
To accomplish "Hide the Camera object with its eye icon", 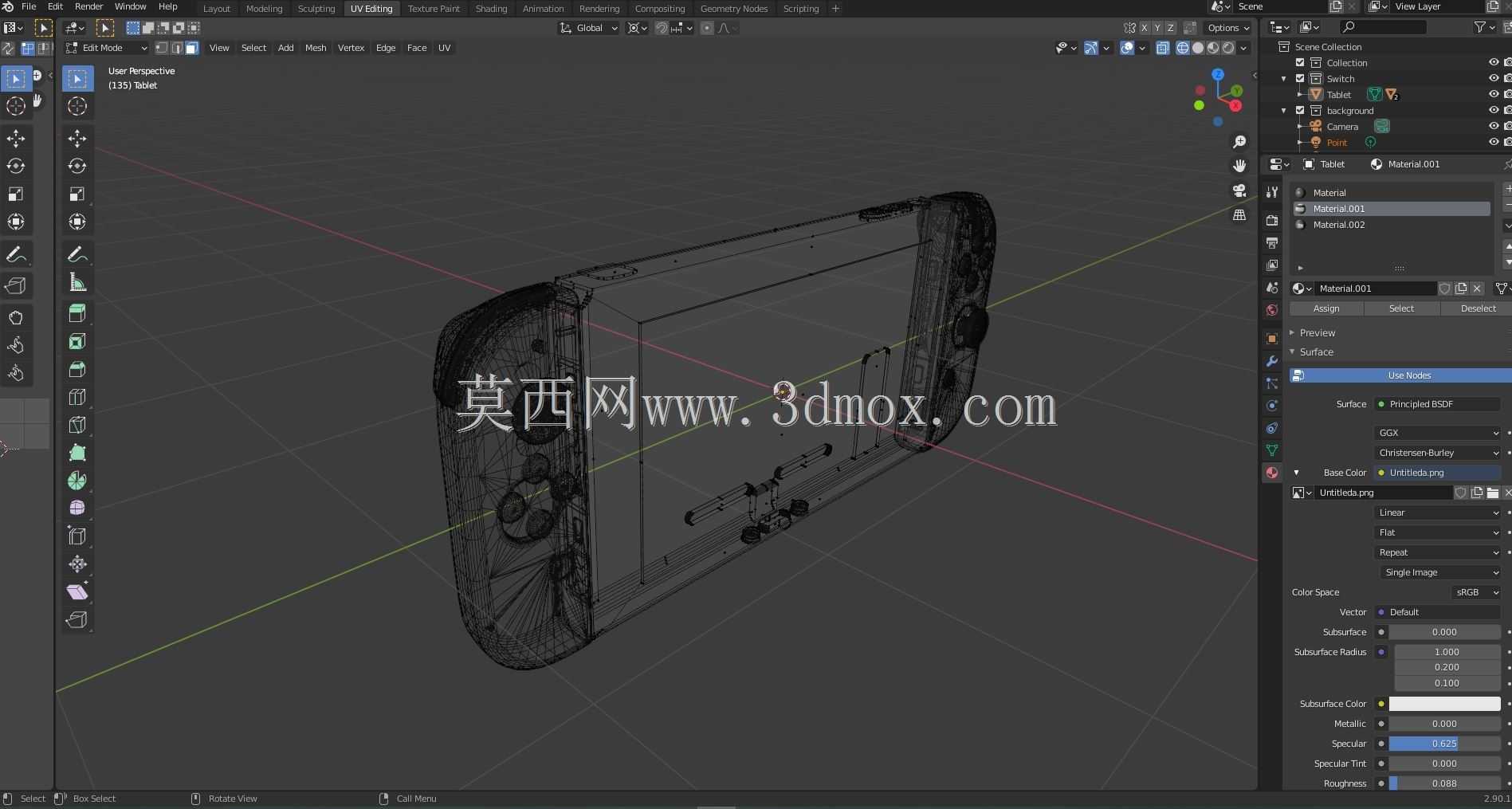I will coord(1494,126).
